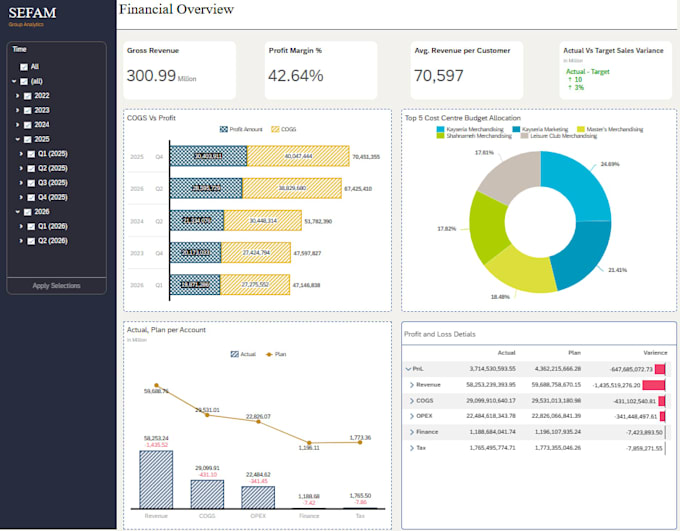Select the Avg. Revenue per Customer tile
Image resolution: width=680 pixels, height=531 pixels.
[x=467, y=70]
